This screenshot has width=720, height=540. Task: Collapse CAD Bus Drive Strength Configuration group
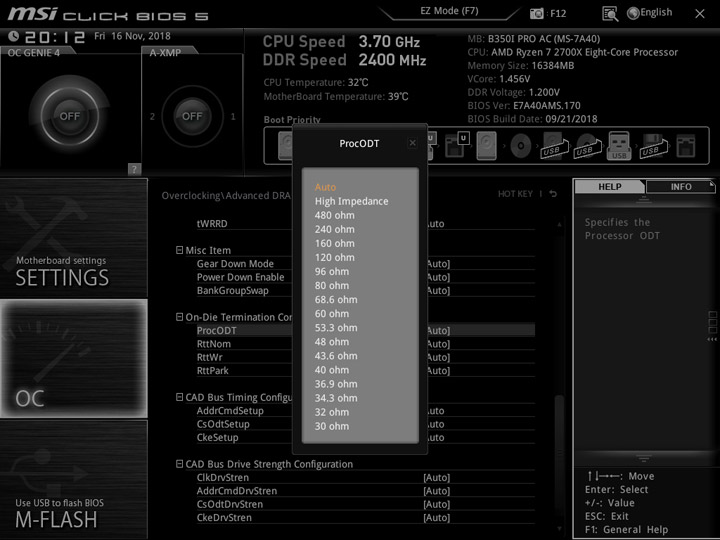point(180,464)
